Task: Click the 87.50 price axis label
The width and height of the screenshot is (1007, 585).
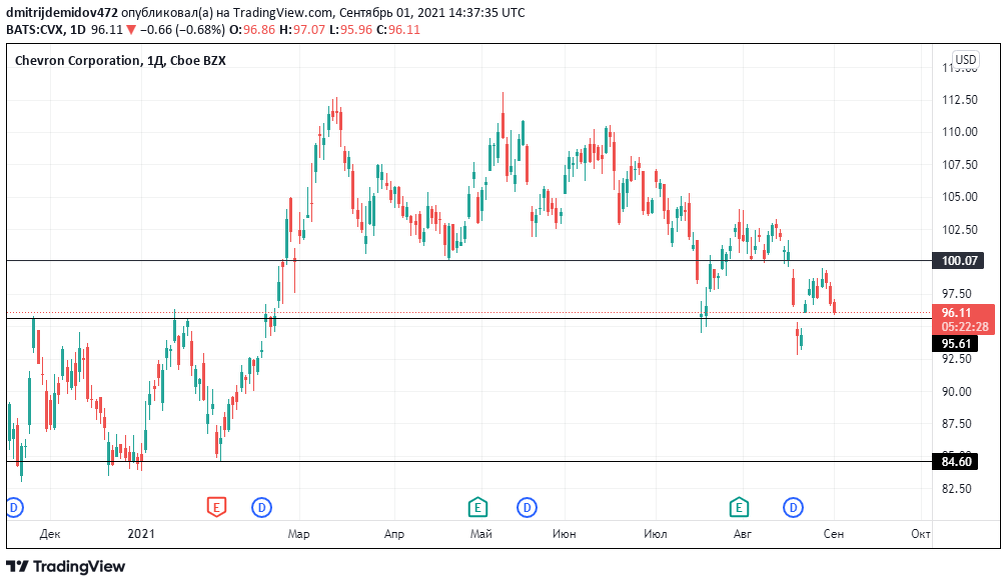Action: point(956,423)
